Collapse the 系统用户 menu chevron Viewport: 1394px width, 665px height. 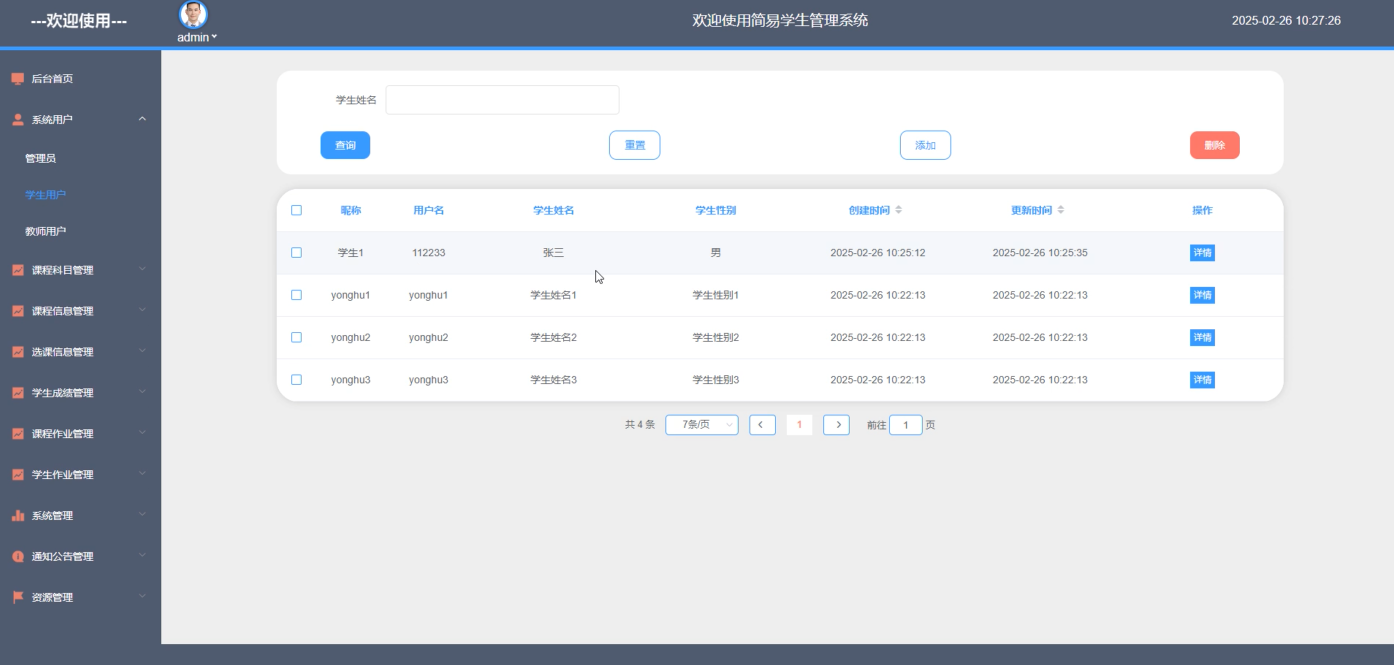tap(142, 119)
